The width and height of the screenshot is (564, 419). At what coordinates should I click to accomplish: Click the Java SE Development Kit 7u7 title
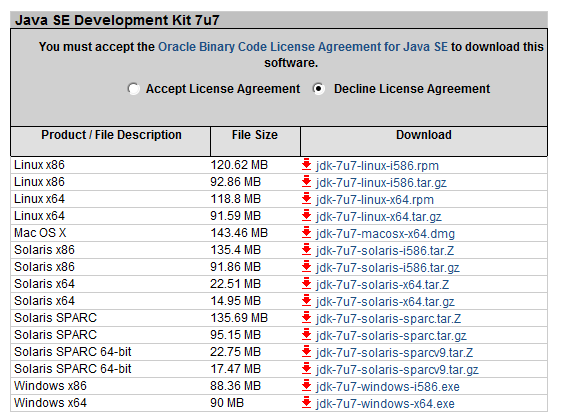coord(117,20)
